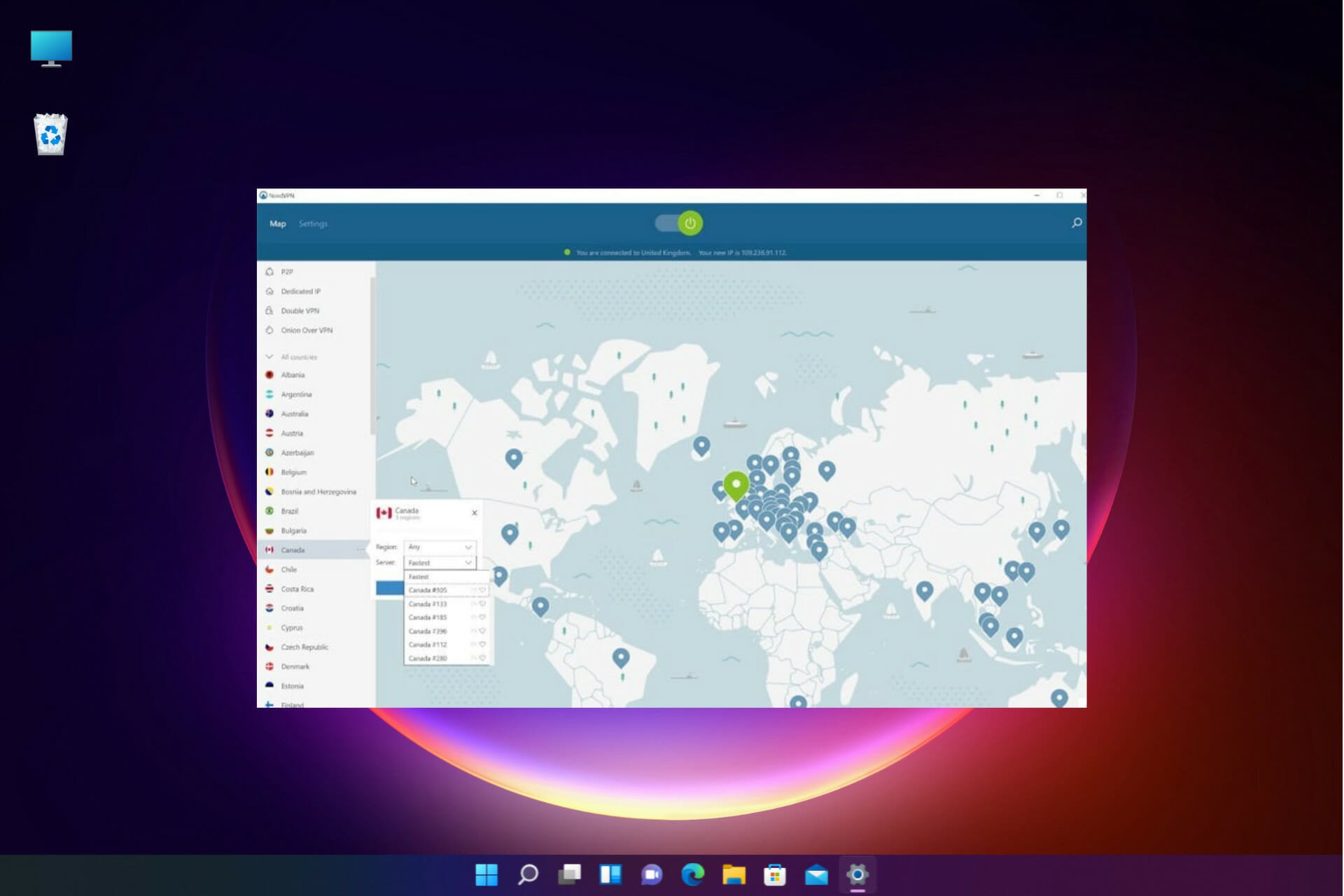Select the Onion Over VPN entry
The image size is (1344, 896).
point(315,330)
